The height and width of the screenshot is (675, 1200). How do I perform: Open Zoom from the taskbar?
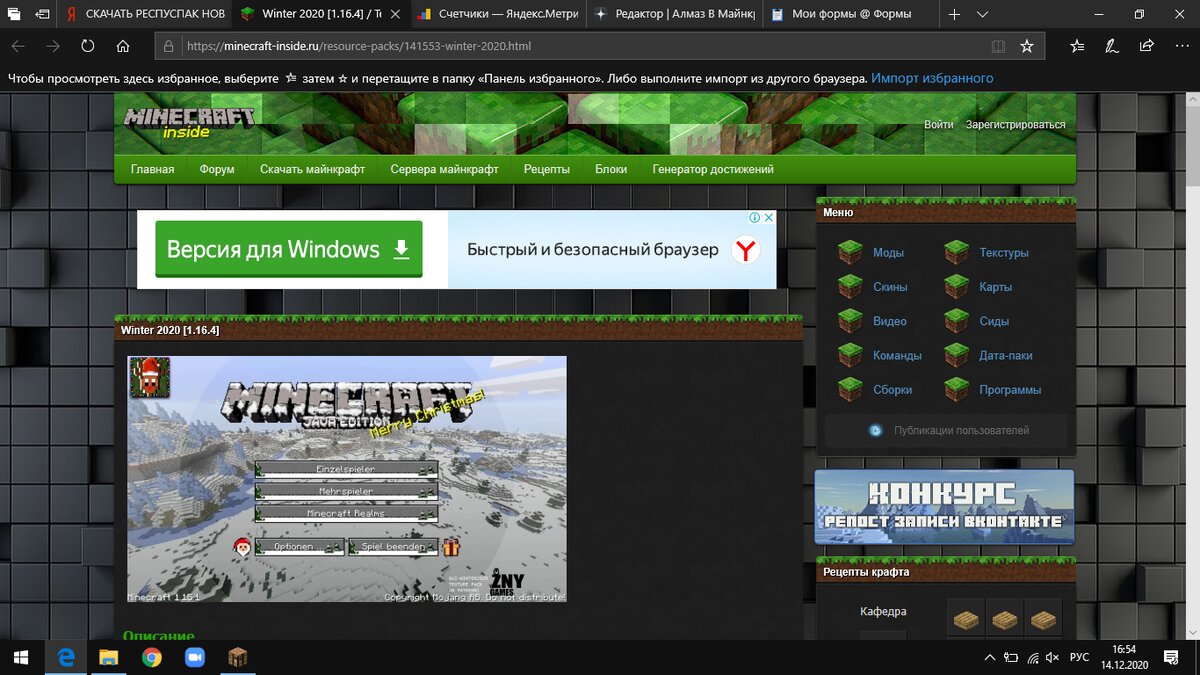tap(194, 657)
